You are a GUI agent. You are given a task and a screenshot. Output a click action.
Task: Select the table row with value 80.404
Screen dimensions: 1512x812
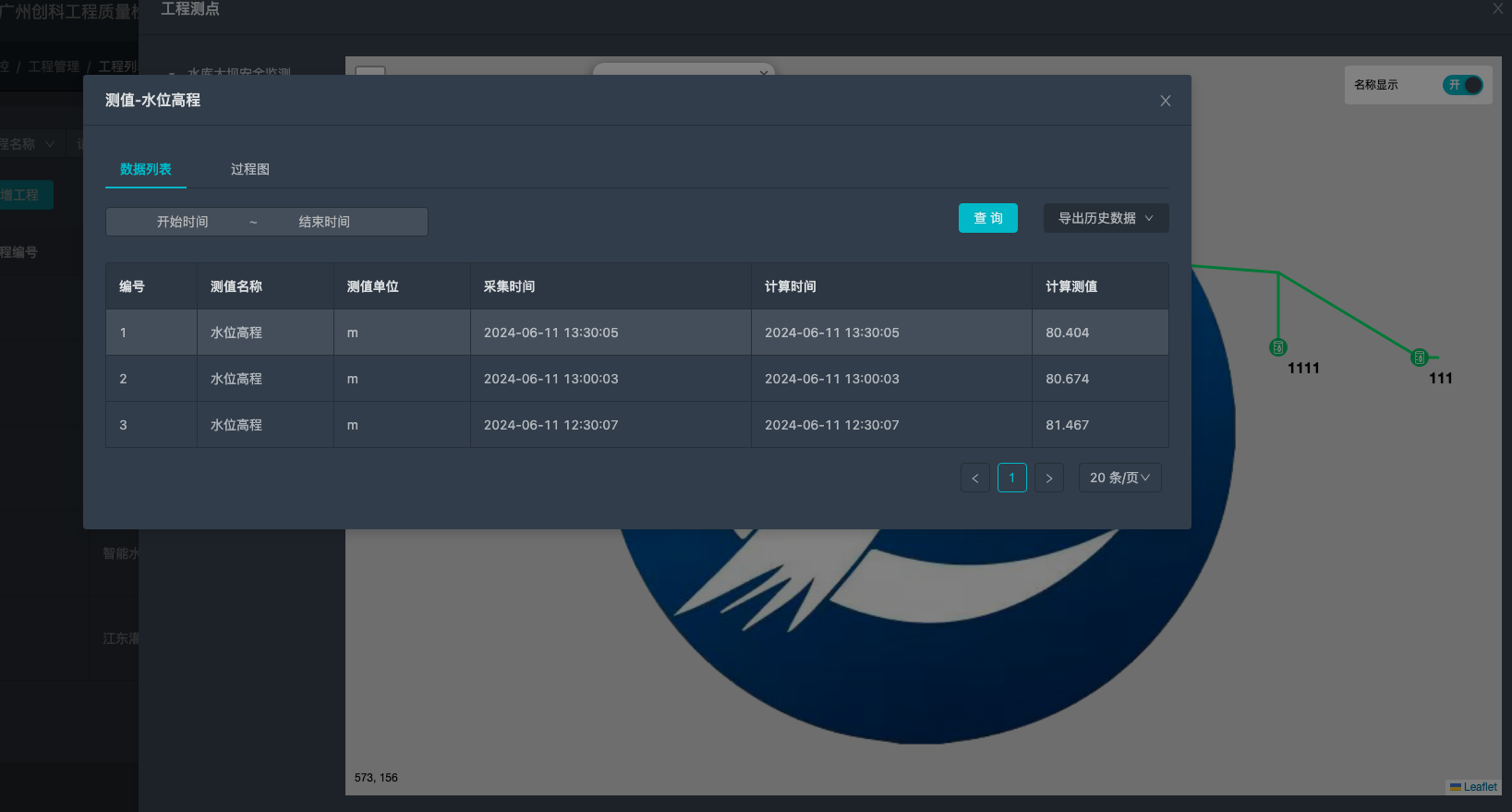(636, 333)
